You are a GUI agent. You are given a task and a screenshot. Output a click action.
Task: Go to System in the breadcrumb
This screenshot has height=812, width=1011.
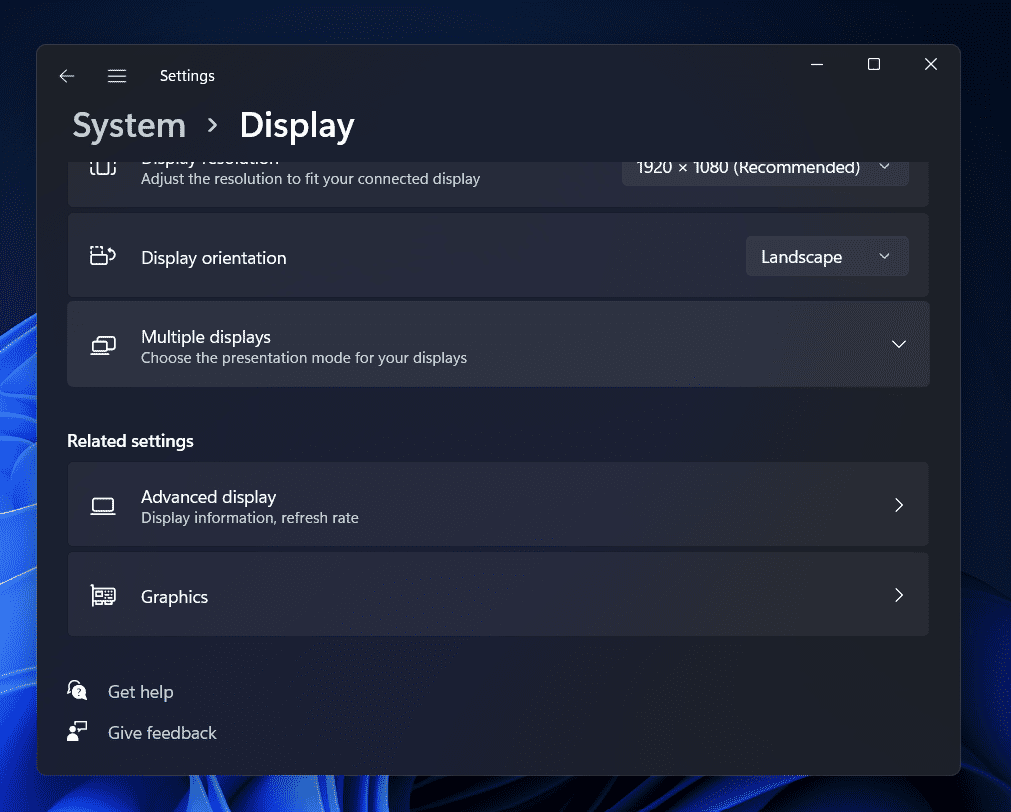coord(129,126)
